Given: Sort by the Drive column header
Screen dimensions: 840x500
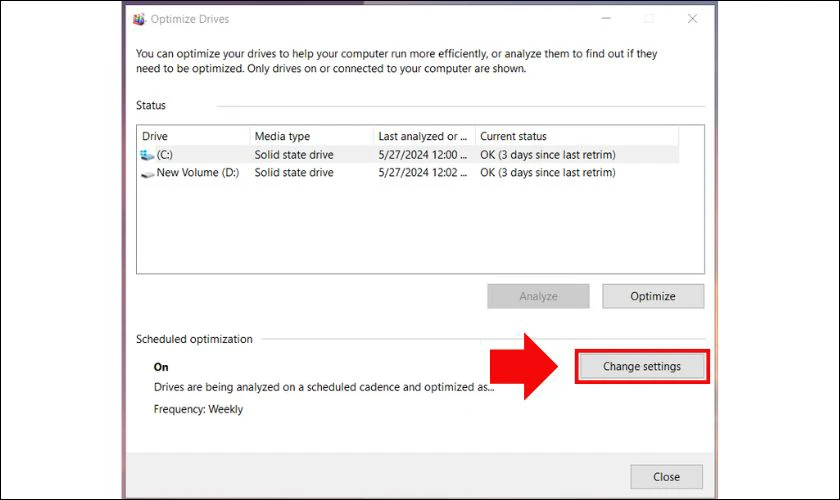Looking at the screenshot, I should pyautogui.click(x=193, y=136).
